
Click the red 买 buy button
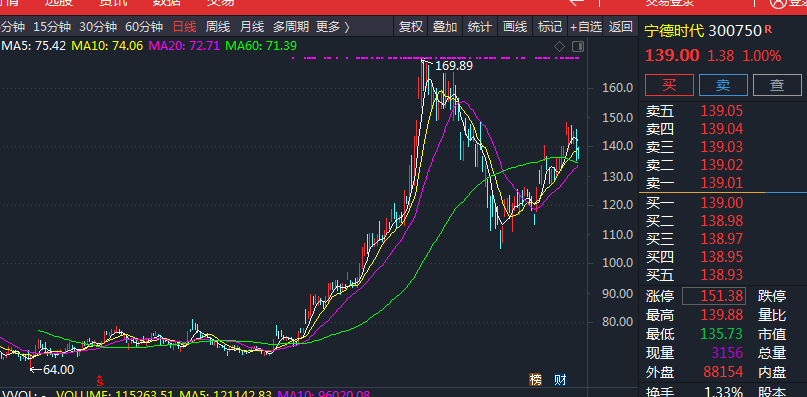tap(669, 85)
